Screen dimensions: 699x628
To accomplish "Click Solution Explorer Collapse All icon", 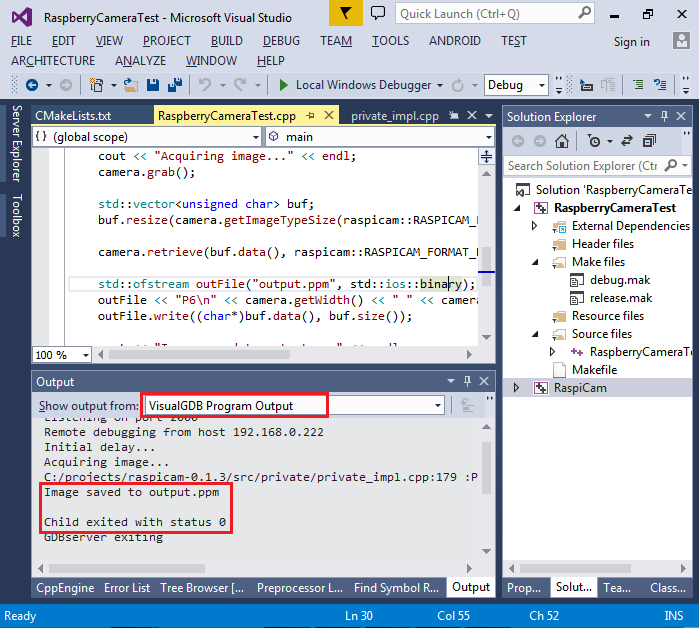I will coord(649,141).
